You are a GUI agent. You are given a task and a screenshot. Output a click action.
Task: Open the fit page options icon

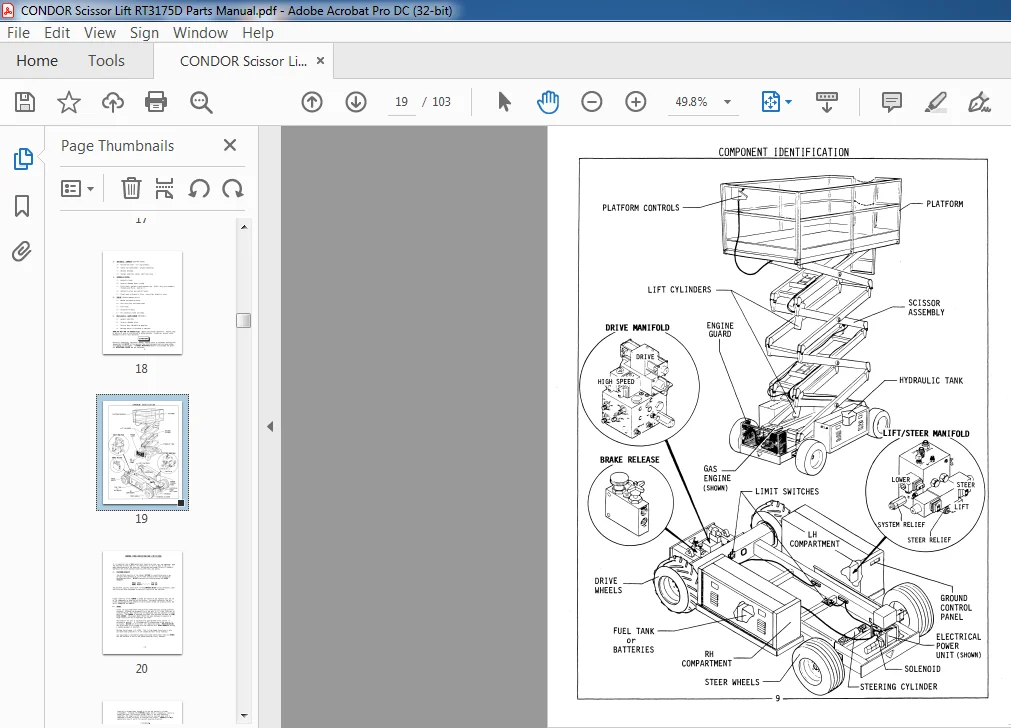[771, 102]
